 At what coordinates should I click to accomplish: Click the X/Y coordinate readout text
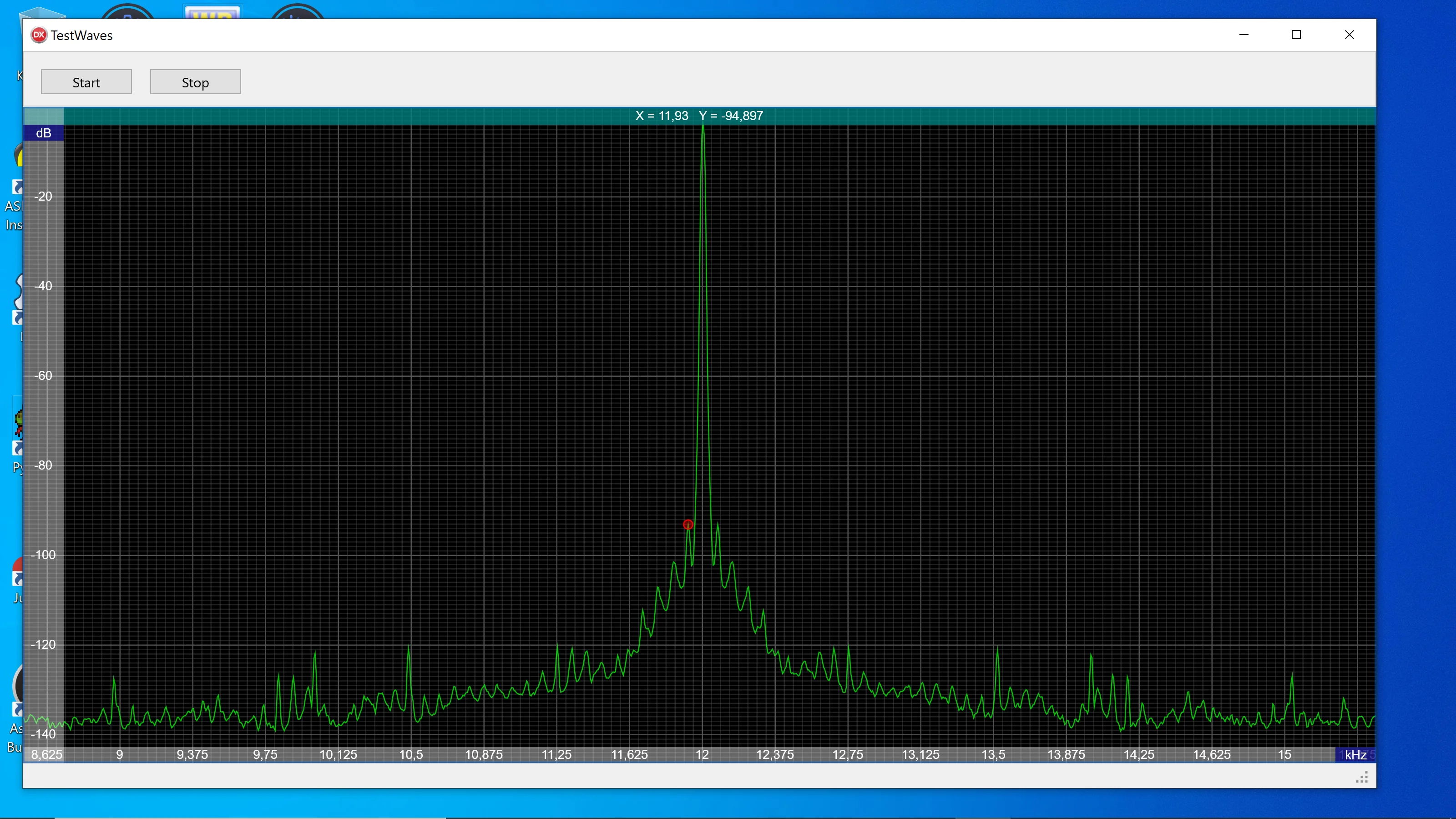[698, 116]
